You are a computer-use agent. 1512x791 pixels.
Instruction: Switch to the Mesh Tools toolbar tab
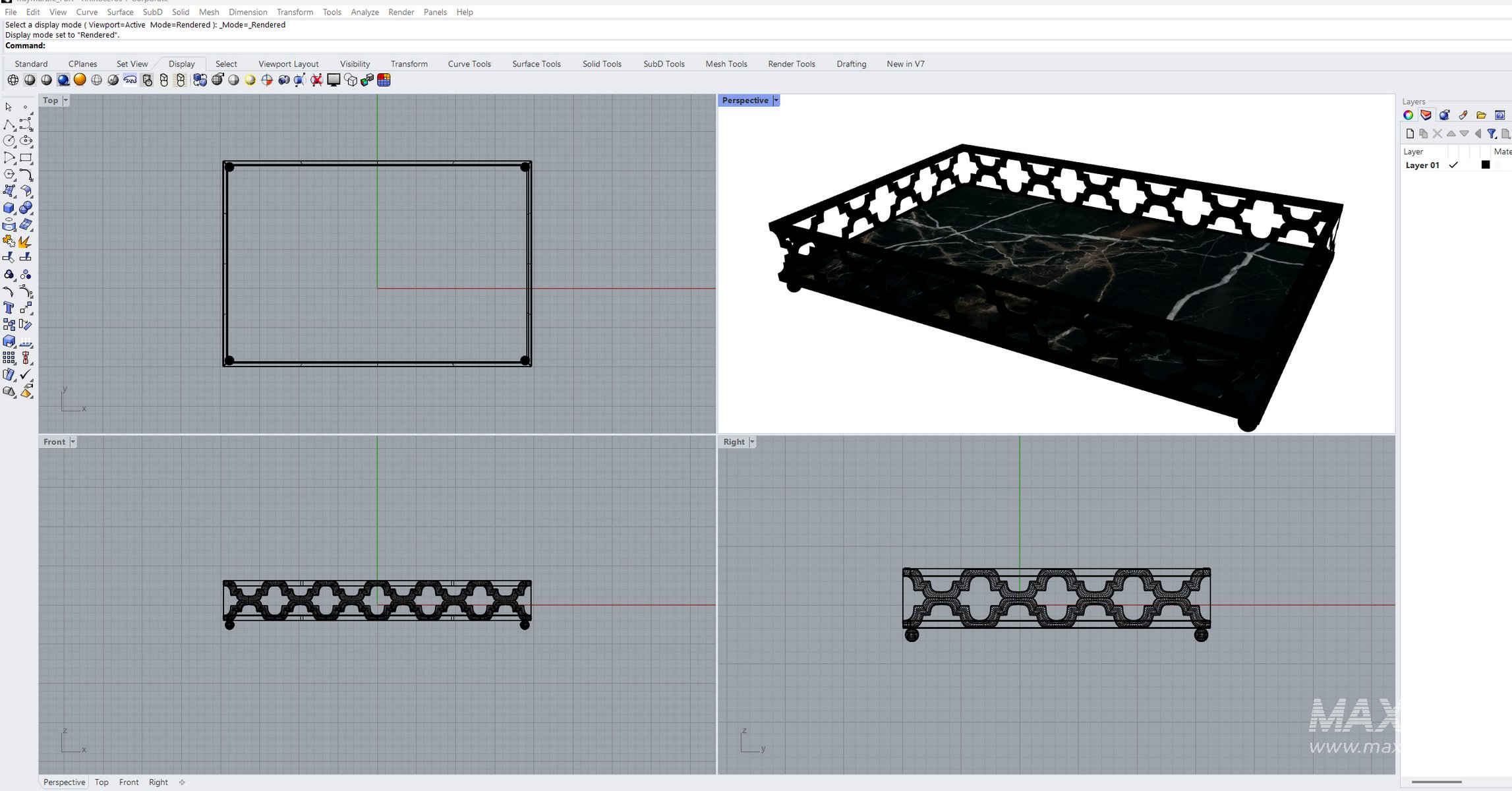coord(726,64)
